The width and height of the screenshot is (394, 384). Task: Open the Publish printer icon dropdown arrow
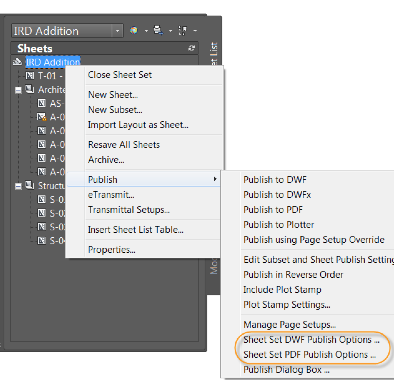coord(170,31)
